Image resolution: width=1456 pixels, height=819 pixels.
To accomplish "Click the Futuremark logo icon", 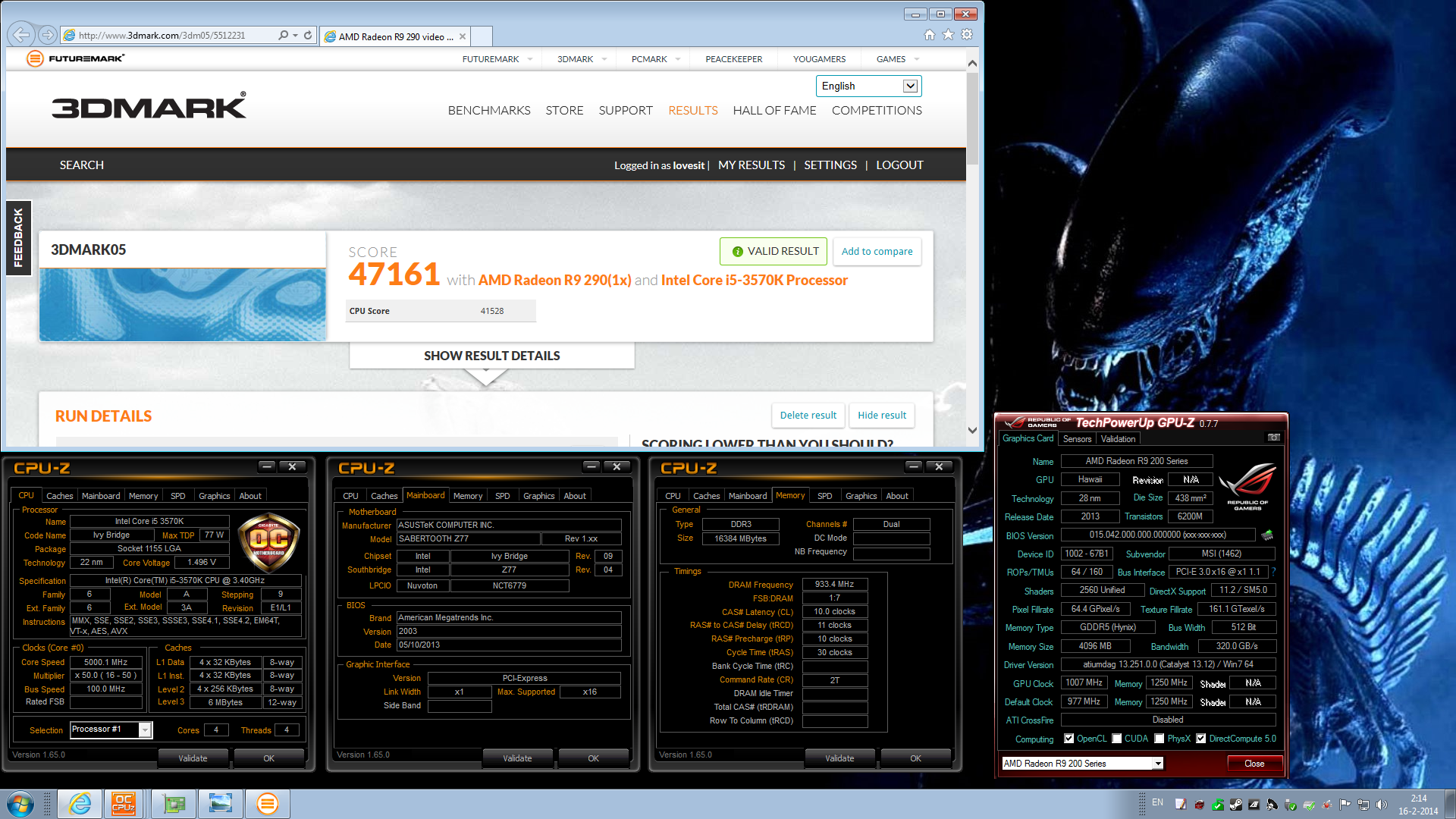I will (35, 58).
